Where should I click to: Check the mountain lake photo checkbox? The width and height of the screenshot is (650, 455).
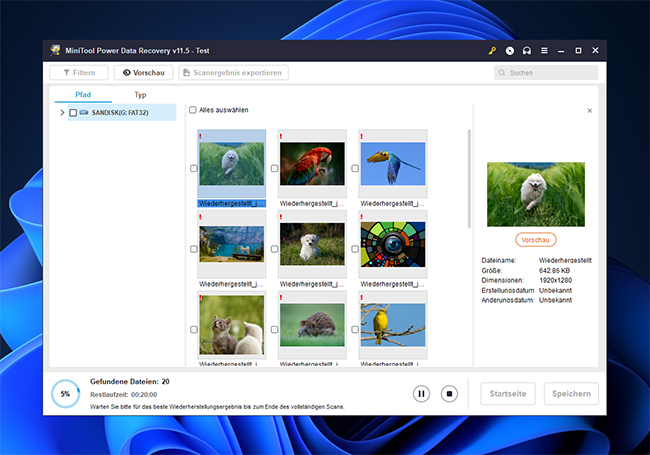click(x=194, y=249)
